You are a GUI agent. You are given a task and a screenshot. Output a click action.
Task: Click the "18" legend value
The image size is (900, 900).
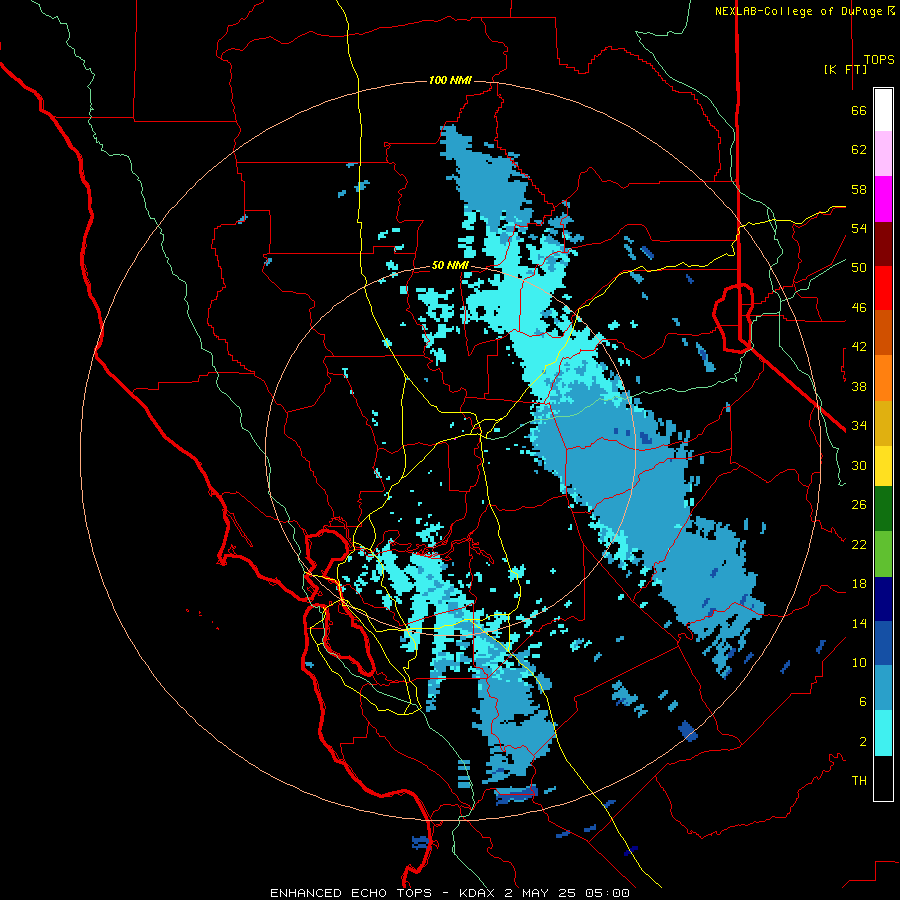(859, 584)
